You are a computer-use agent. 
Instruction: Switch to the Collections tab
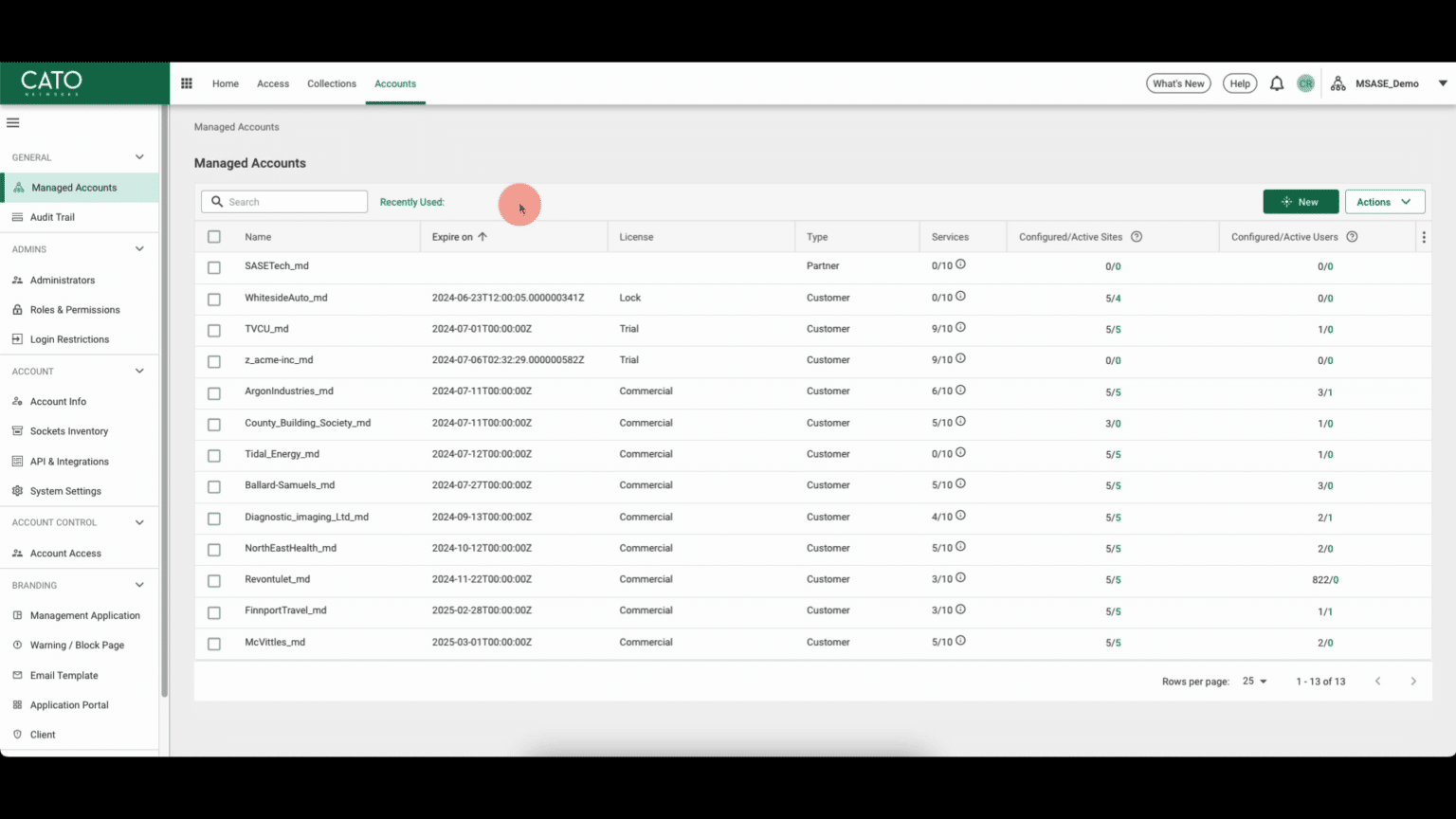(331, 83)
